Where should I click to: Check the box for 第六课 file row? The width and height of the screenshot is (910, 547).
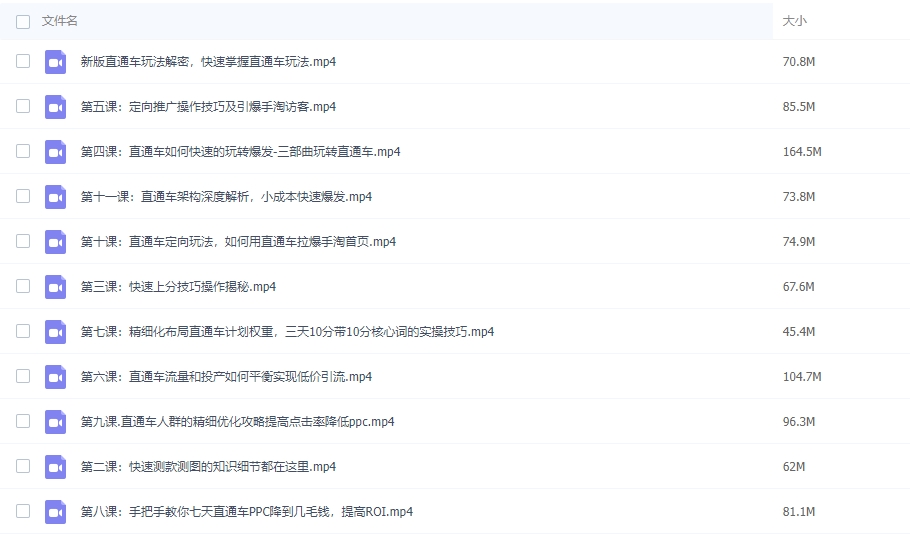(x=23, y=376)
